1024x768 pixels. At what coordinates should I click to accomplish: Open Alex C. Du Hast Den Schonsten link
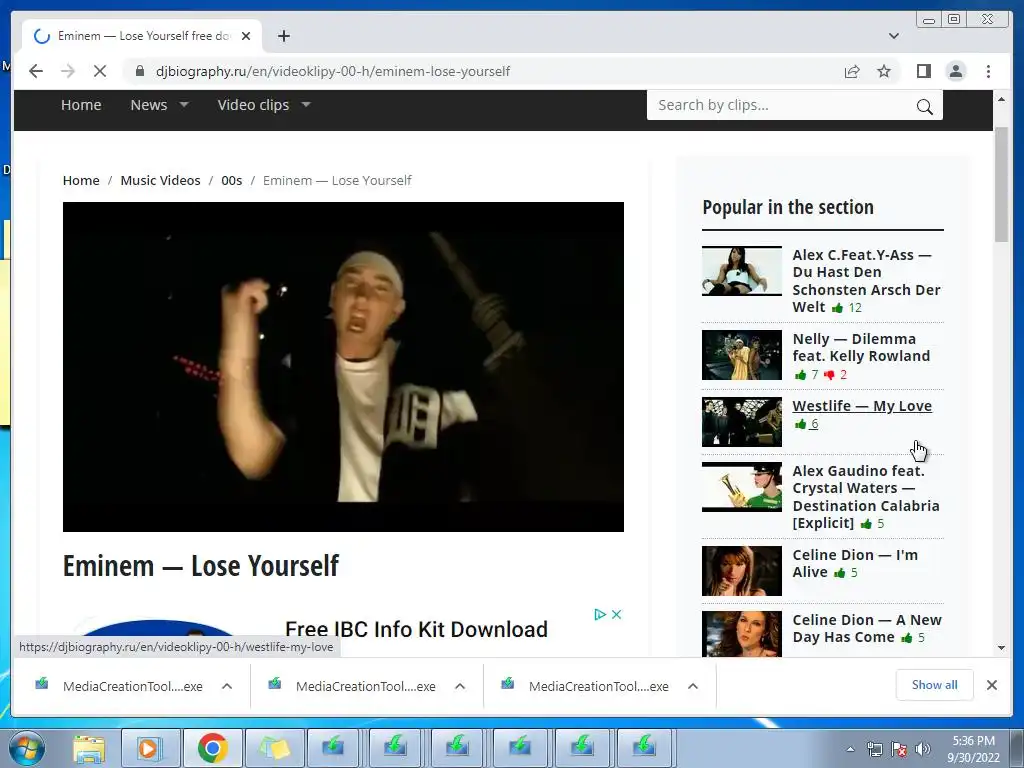tap(866, 280)
